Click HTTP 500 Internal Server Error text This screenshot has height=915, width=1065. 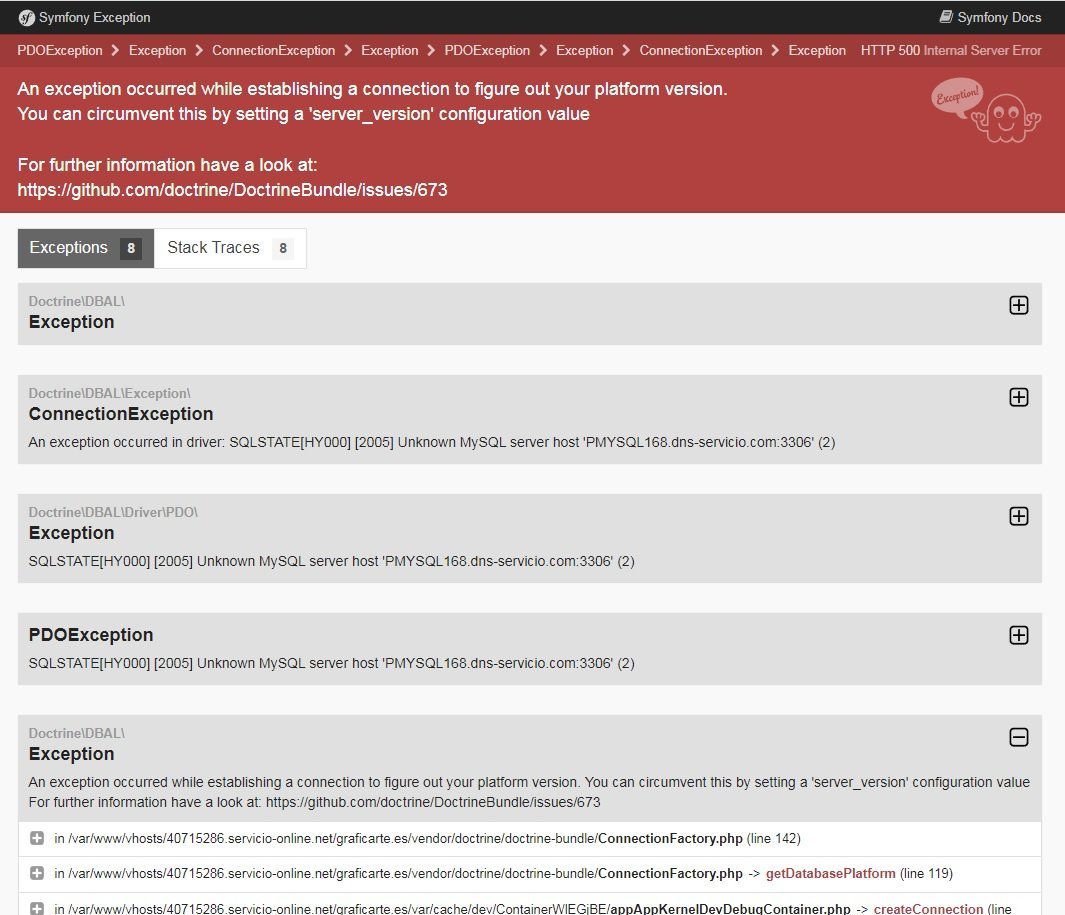point(951,50)
